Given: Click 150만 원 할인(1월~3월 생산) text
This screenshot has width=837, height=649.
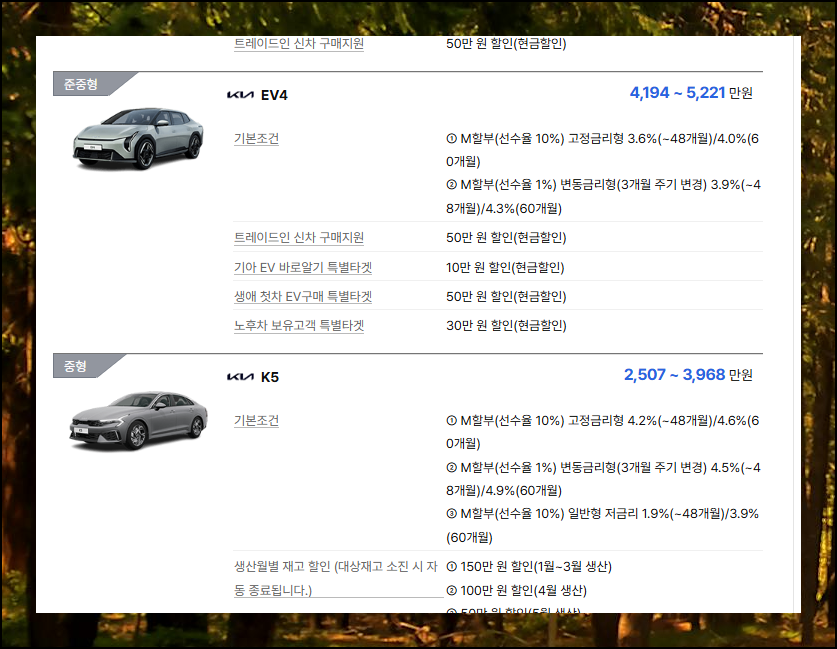Looking at the screenshot, I should (x=529, y=566).
